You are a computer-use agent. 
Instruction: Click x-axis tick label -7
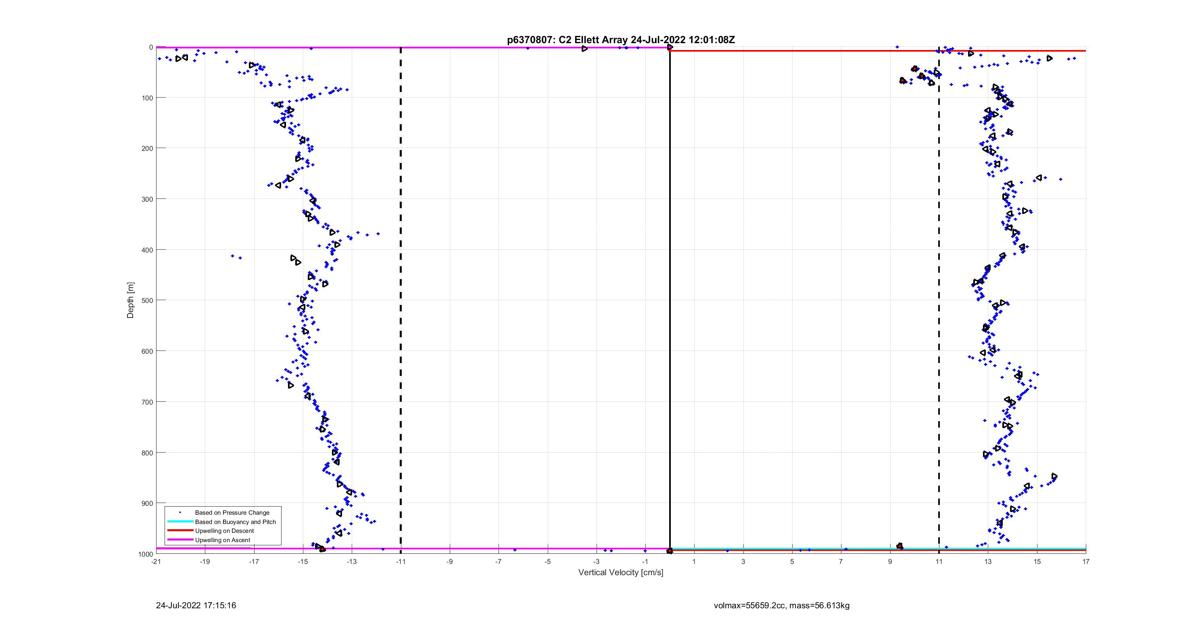499,562
